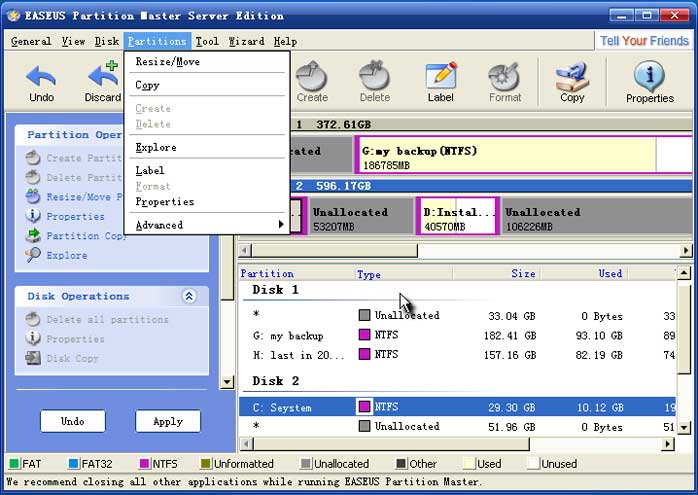Screen dimensions: 698x495
Task: Select the 53207MB Unallocated block
Action: click(x=361, y=216)
